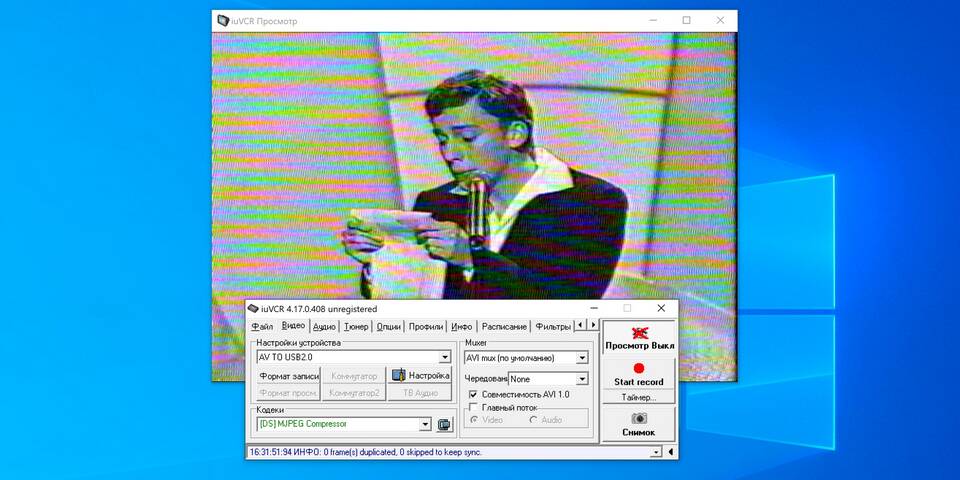Toggle preview with the Просмотр Выкл button
The image size is (960, 480).
point(639,339)
